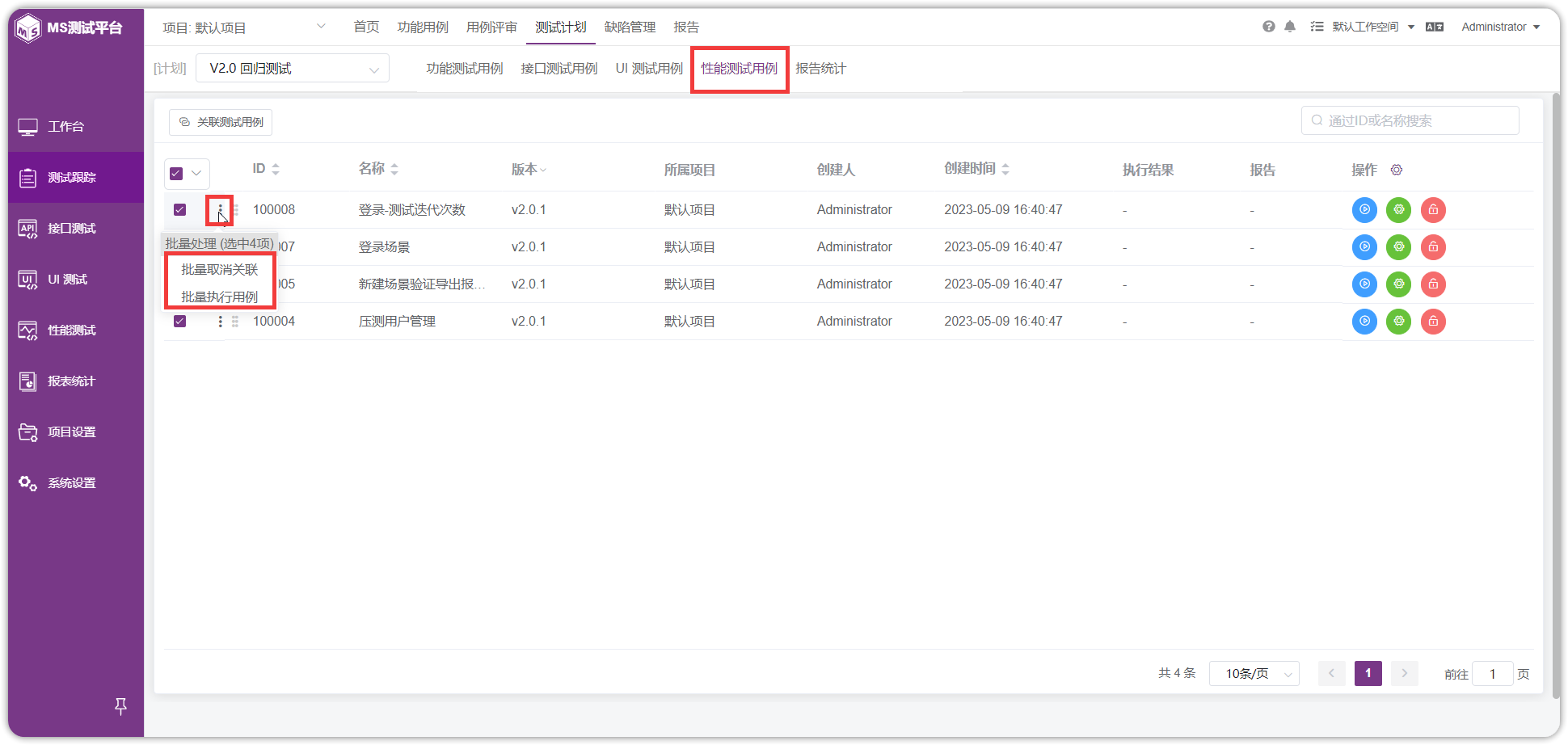Screen dimensions: 1568x745
Task: Open the Administrator user menu
Action: pyautogui.click(x=1501, y=27)
